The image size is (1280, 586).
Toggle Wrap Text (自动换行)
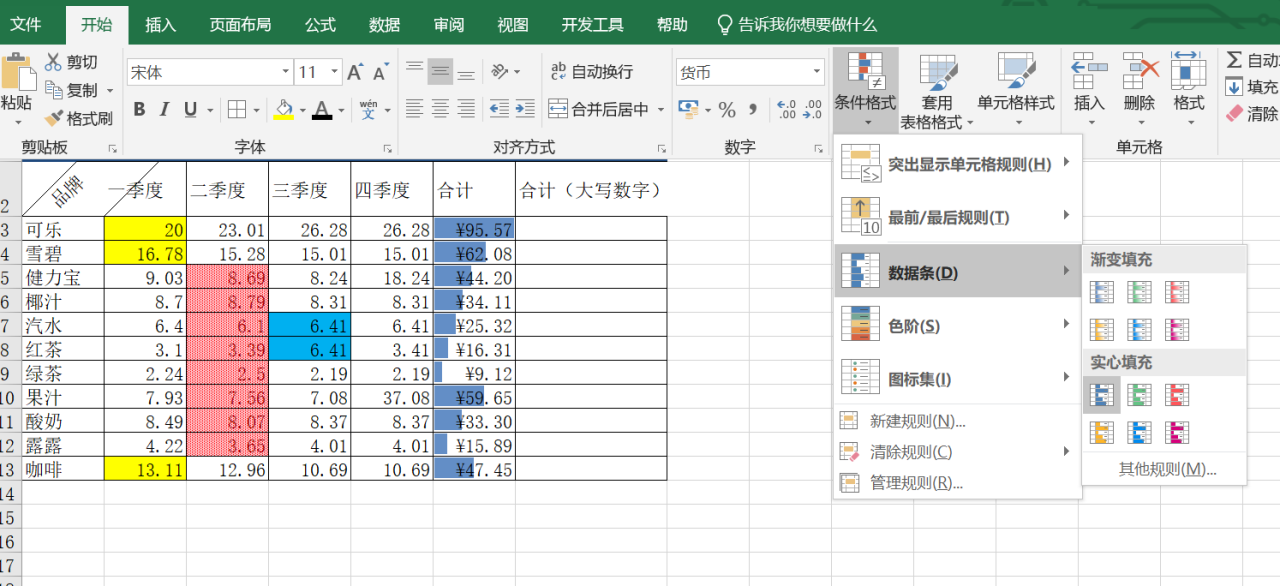click(592, 72)
